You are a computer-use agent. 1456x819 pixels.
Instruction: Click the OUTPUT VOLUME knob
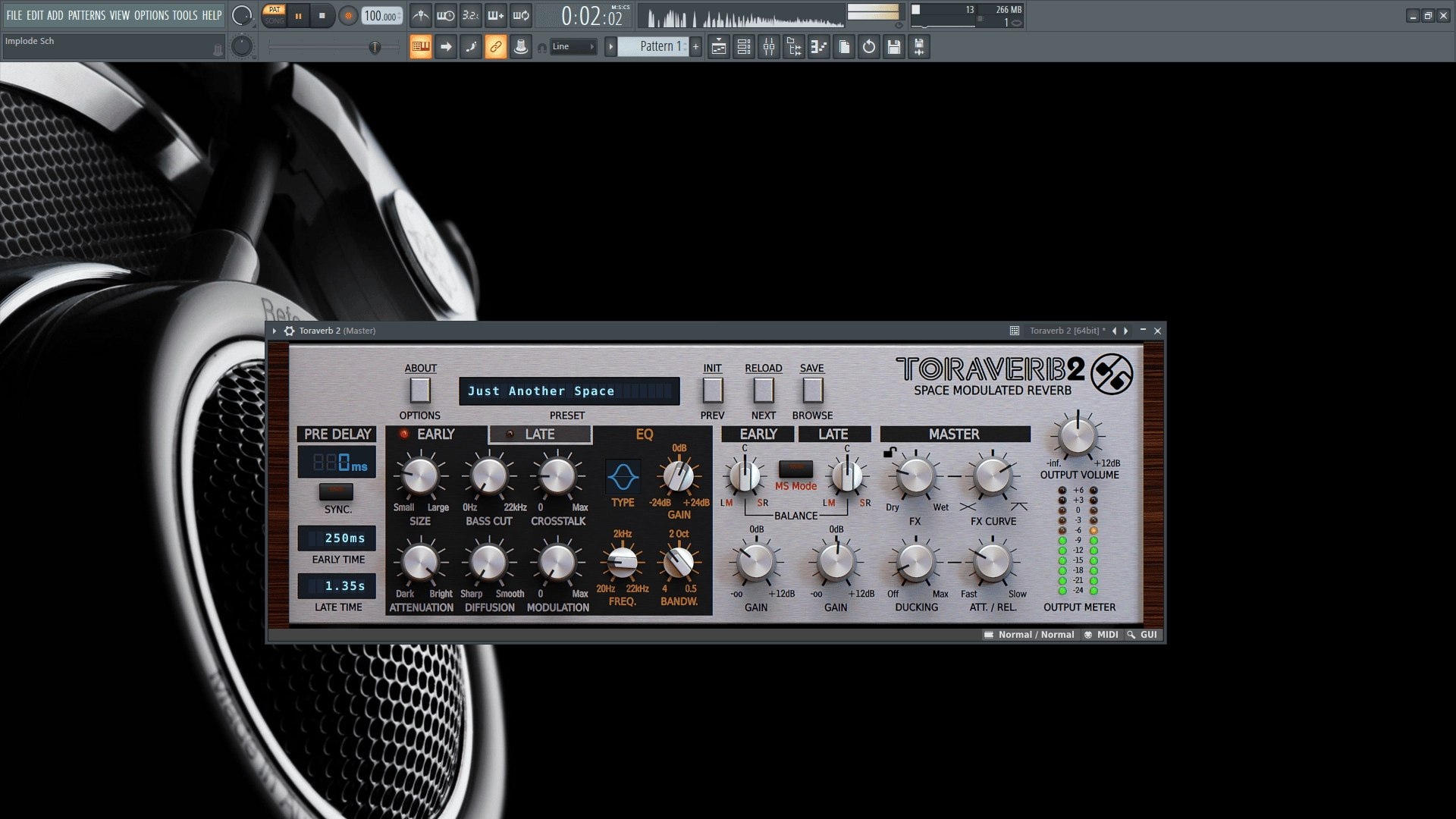point(1078,436)
